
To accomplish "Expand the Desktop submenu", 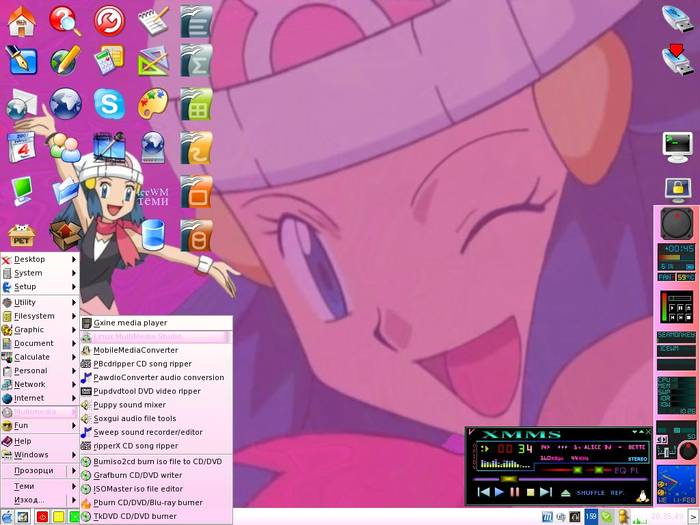I will coord(40,259).
